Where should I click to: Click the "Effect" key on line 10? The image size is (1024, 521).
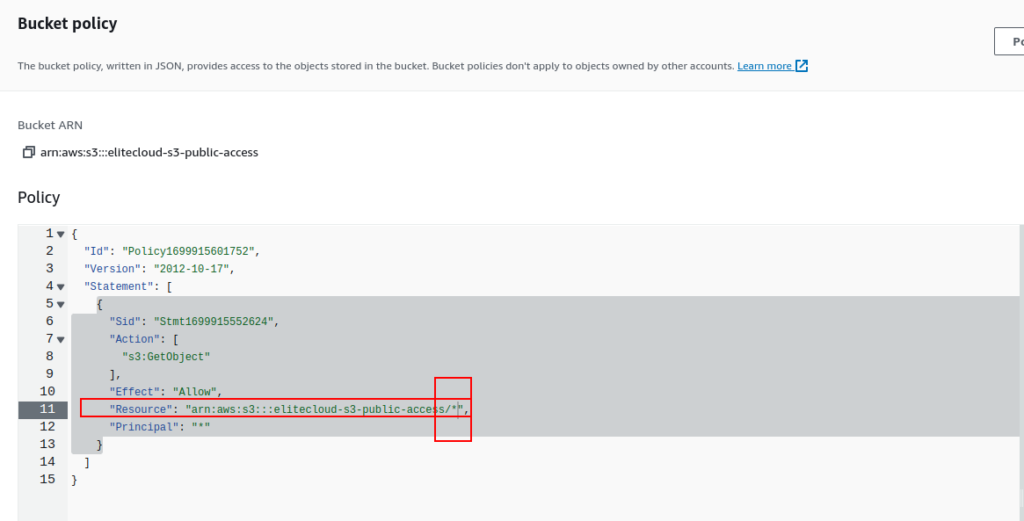pos(135,392)
